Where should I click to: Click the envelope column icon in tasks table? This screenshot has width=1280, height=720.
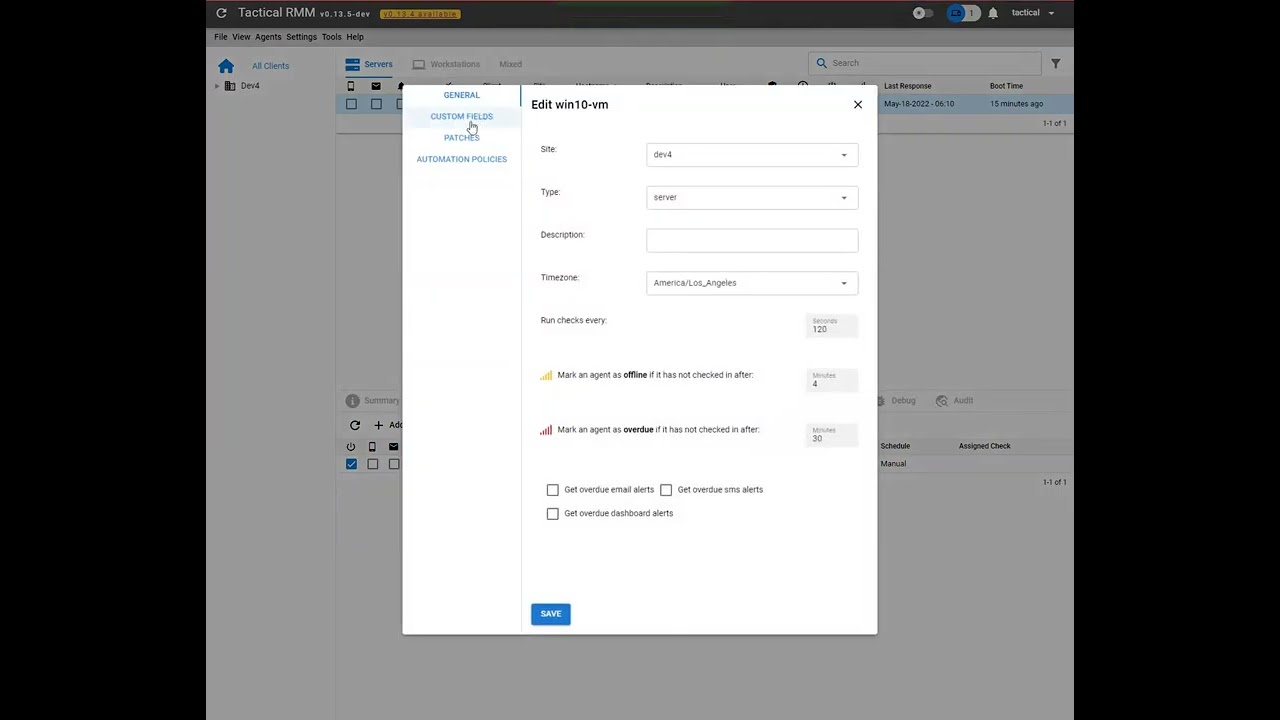pos(394,447)
